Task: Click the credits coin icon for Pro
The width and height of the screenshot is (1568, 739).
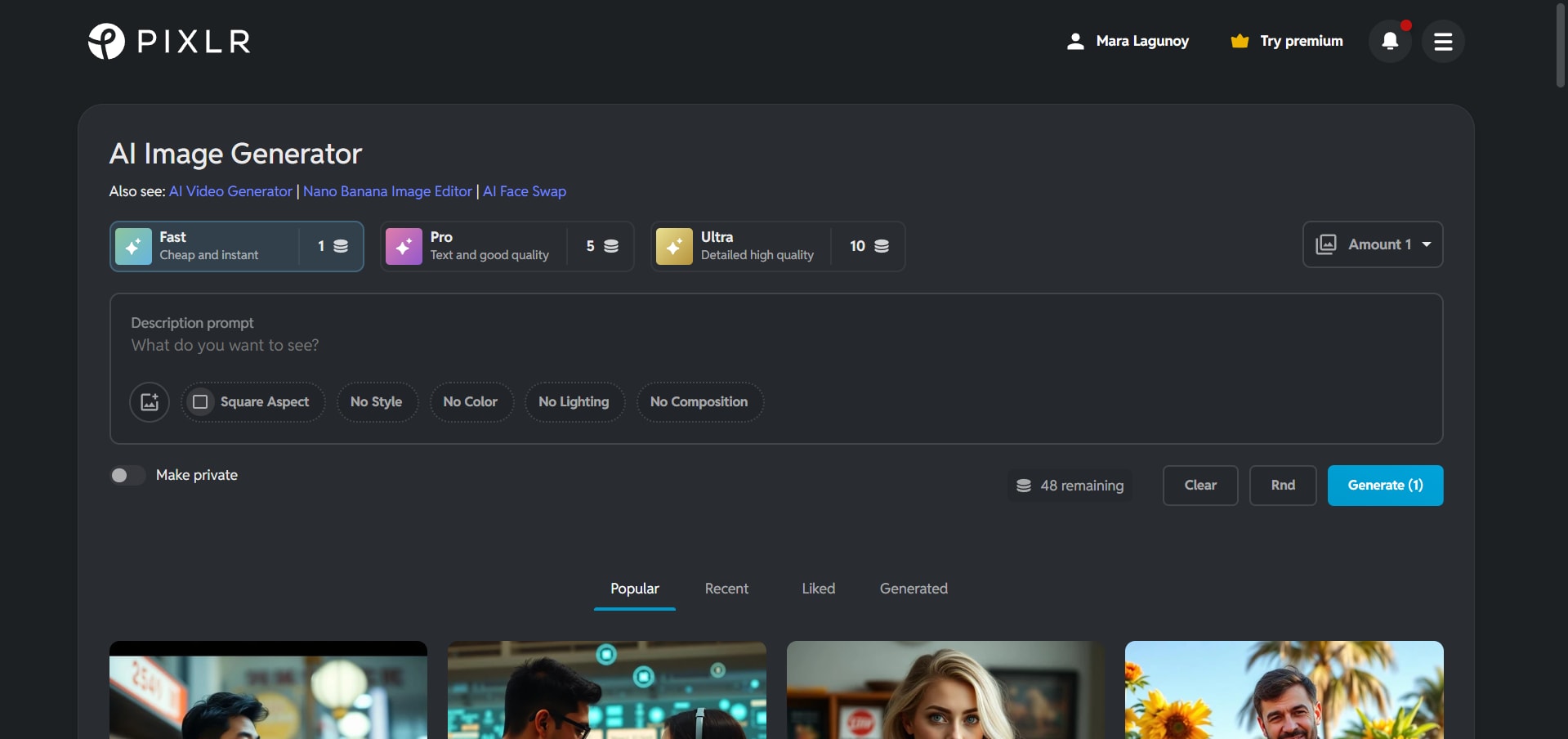Action: (611, 246)
